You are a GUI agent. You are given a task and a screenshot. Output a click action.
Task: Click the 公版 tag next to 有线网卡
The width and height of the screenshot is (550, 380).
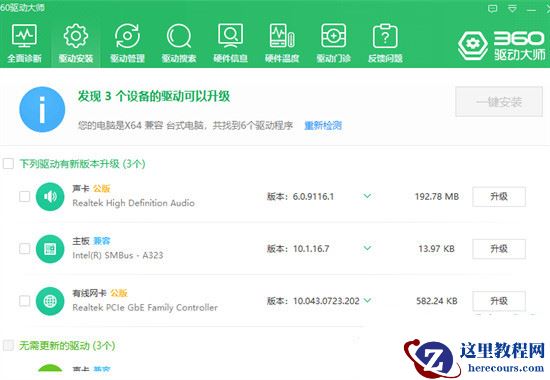point(119,293)
